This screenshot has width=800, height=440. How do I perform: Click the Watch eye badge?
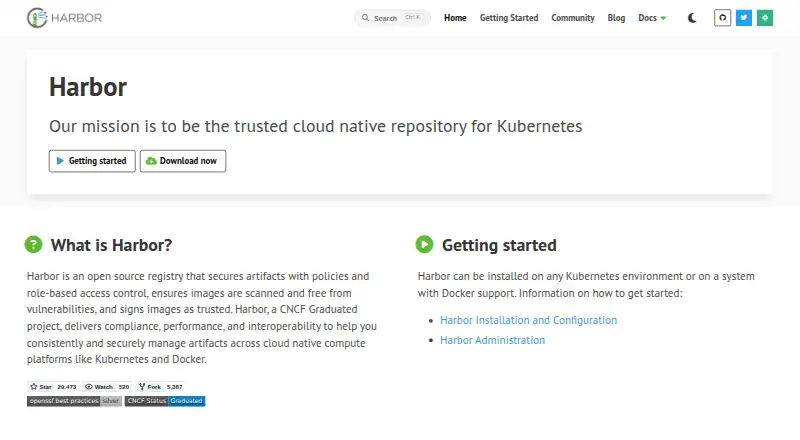(x=107, y=387)
